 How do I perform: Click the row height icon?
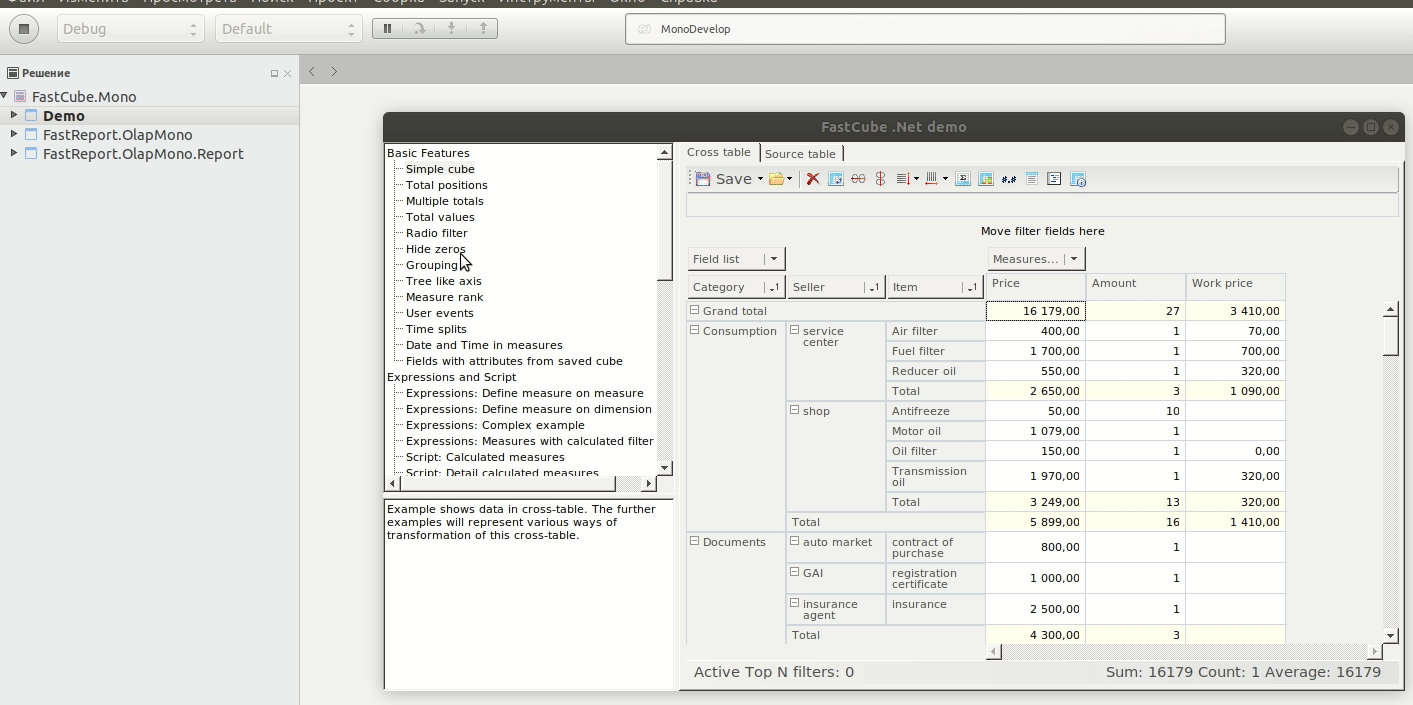click(x=902, y=179)
